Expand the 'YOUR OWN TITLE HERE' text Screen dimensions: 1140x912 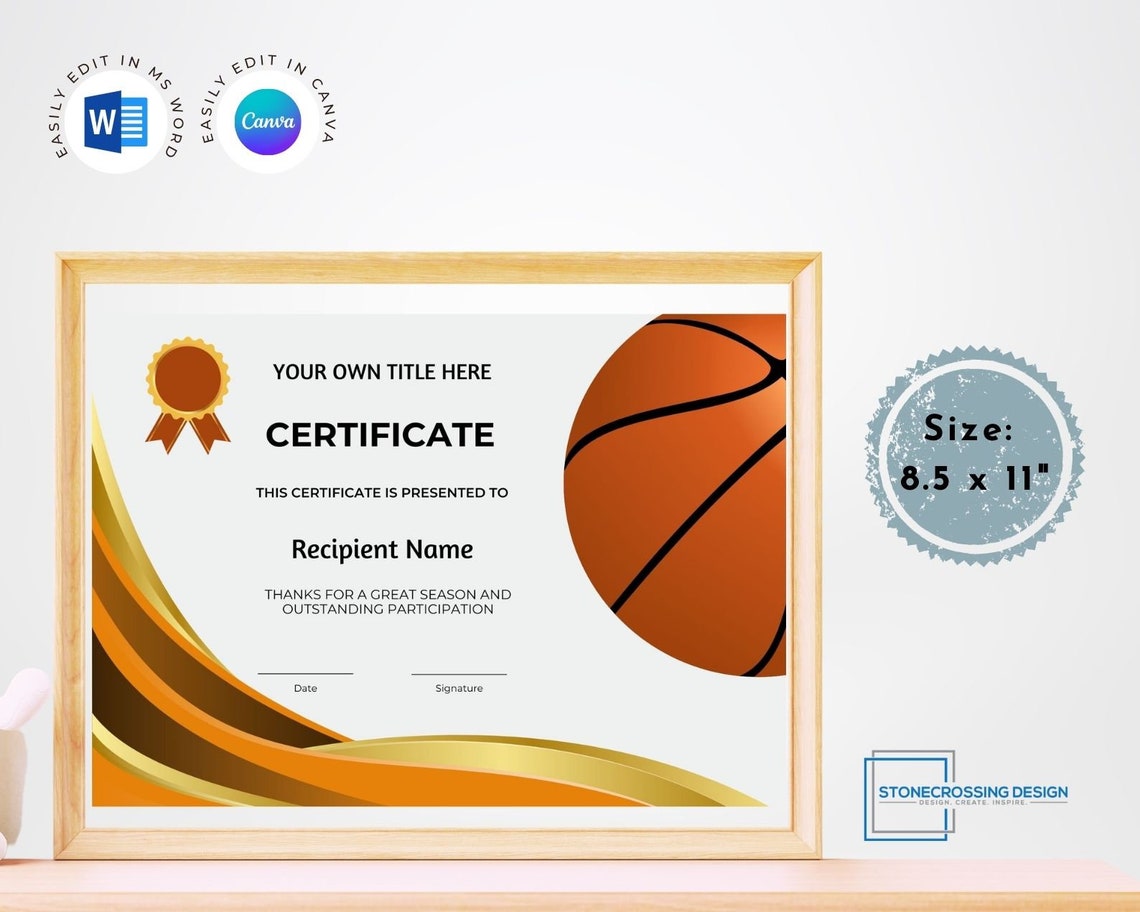[381, 372]
